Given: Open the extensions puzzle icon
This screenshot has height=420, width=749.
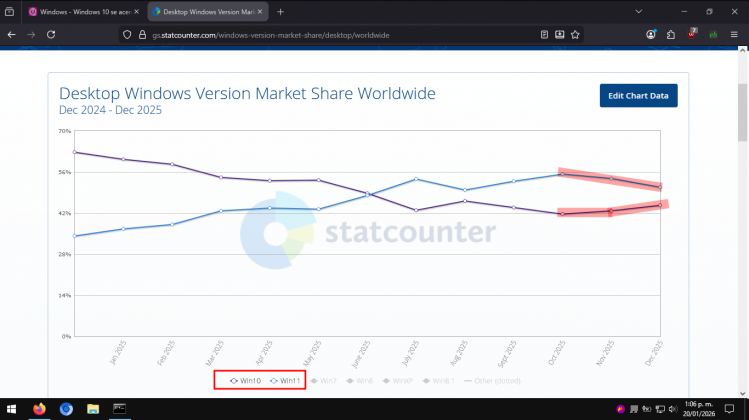Looking at the screenshot, I should click(x=672, y=34).
